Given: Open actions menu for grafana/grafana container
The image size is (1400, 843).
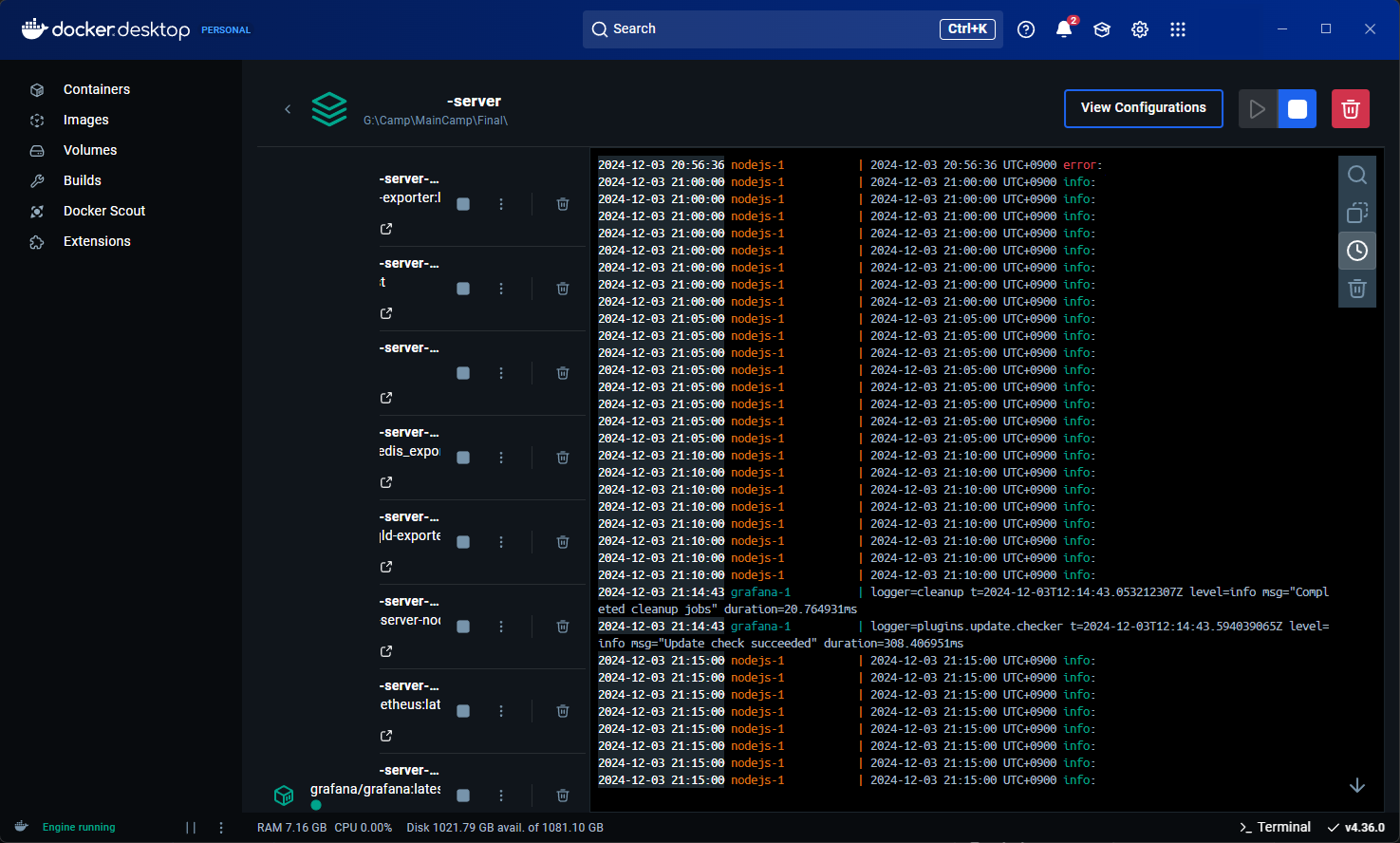Looking at the screenshot, I should (x=501, y=796).
